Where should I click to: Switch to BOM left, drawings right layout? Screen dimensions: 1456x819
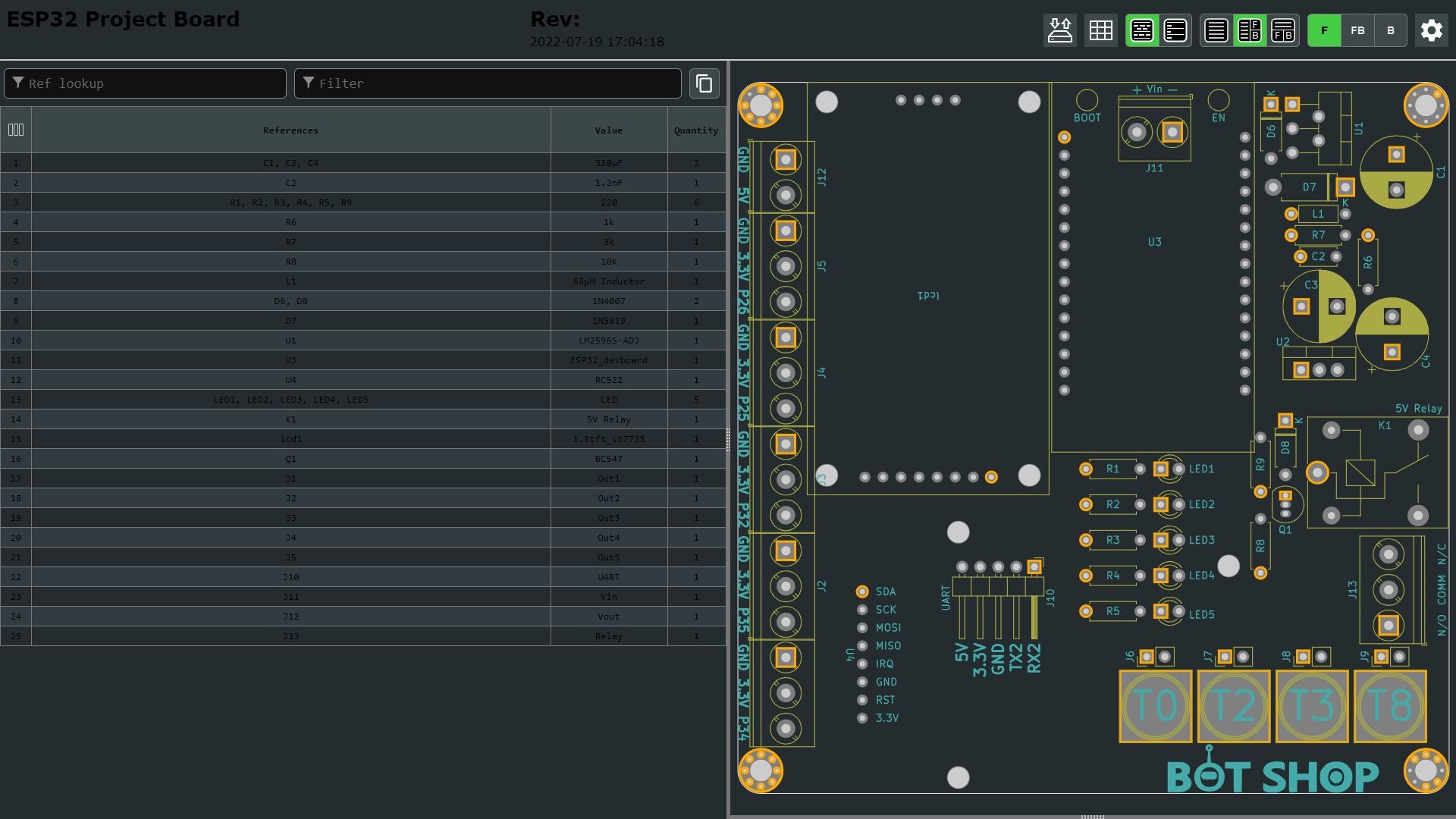(1249, 31)
